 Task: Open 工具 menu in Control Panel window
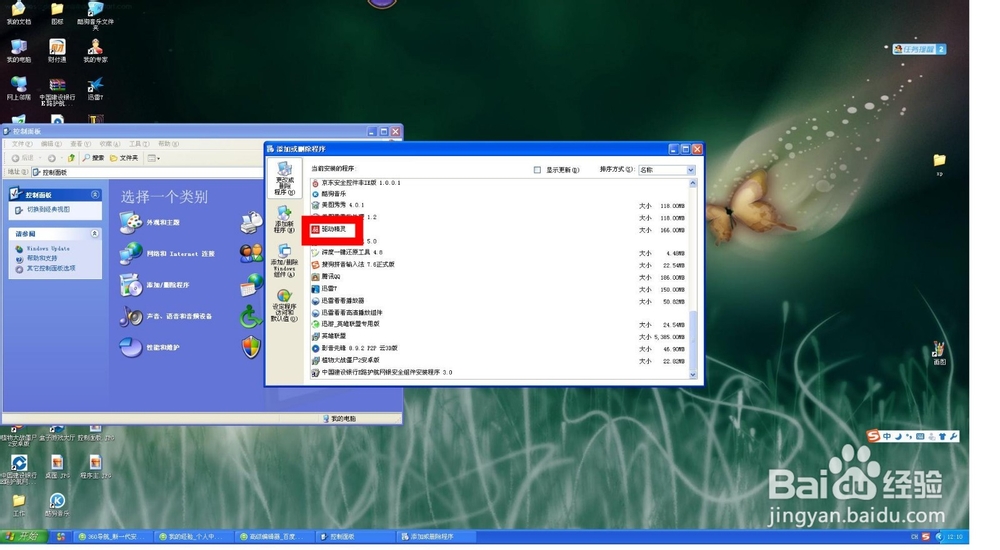[139, 144]
